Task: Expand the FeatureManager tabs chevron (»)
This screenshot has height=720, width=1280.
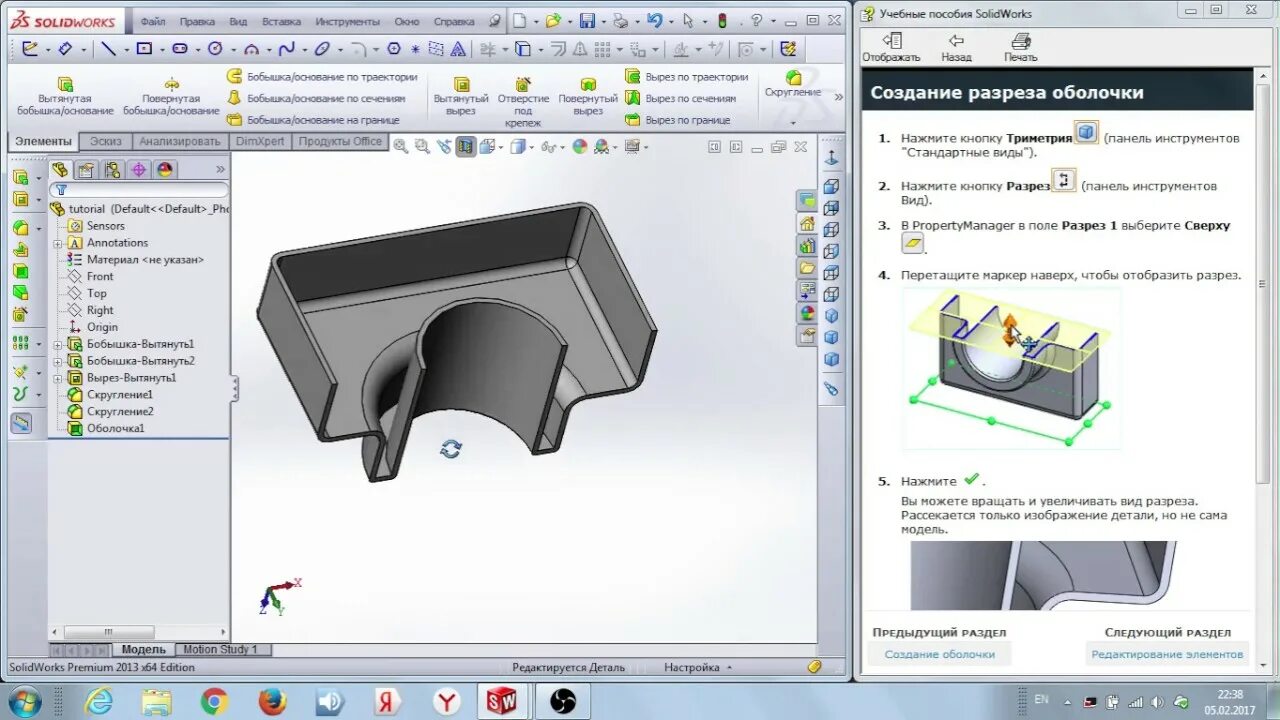Action: tap(220, 169)
